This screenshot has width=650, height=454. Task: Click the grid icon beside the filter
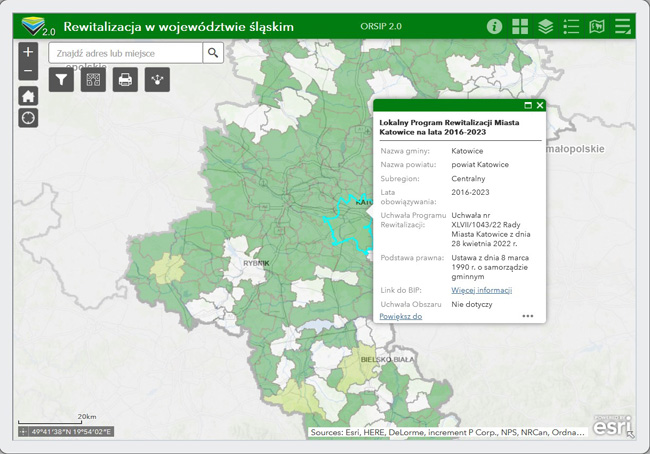[x=93, y=80]
